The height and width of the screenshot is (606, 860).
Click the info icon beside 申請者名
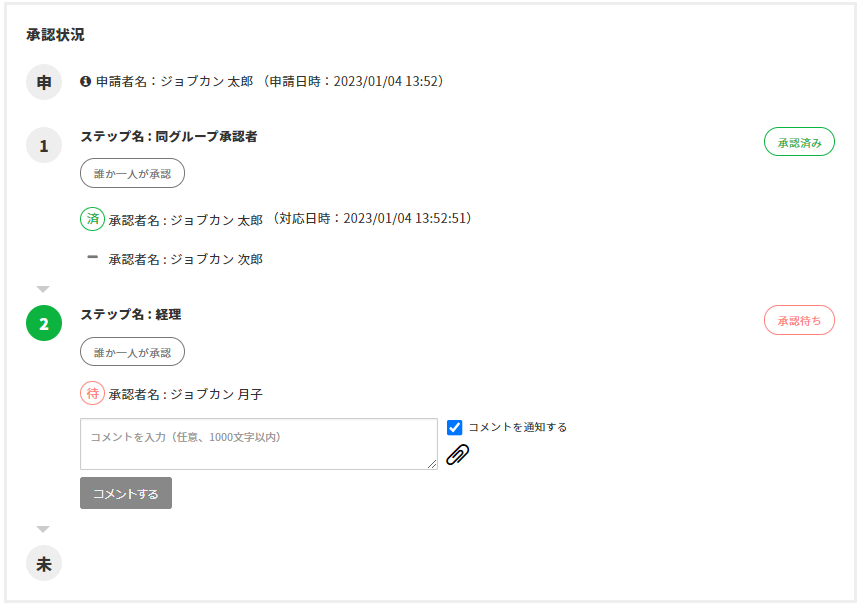tap(86, 81)
